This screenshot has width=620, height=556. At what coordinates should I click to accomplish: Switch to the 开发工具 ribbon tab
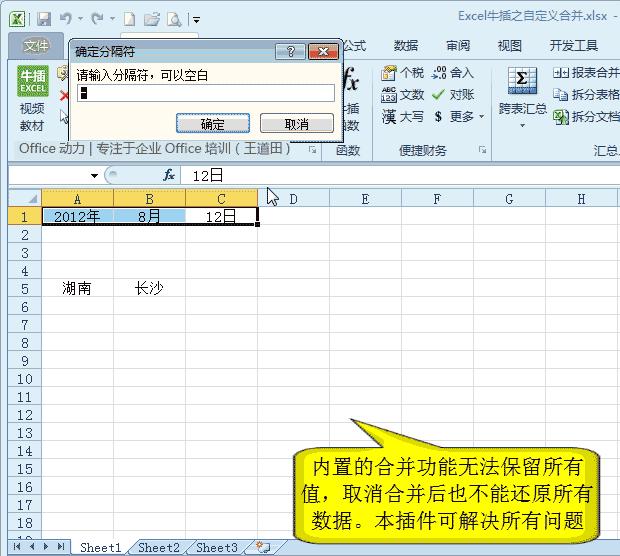click(573, 45)
